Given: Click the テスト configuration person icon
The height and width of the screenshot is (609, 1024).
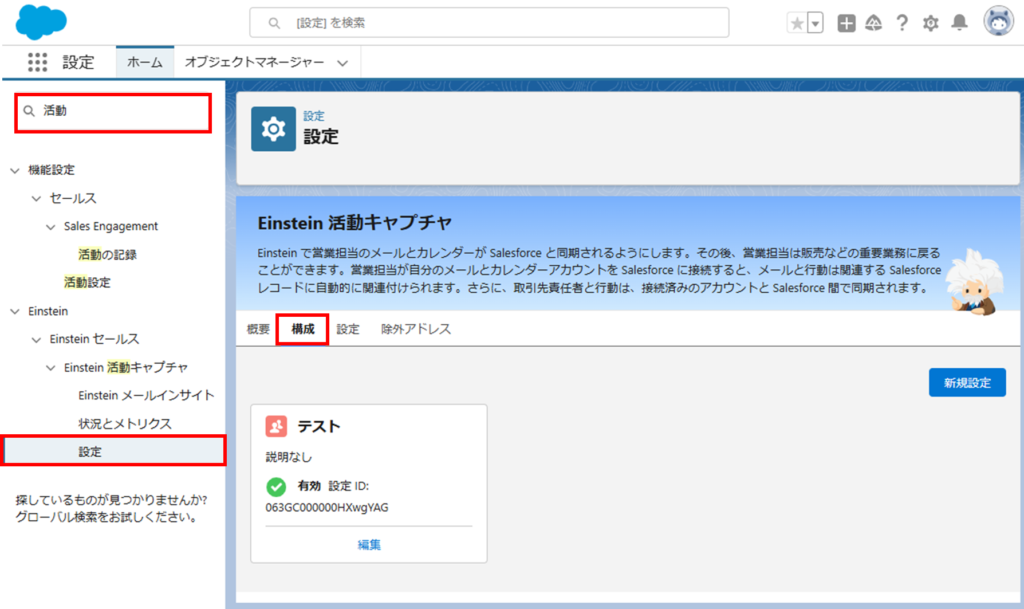Looking at the screenshot, I should [x=276, y=426].
